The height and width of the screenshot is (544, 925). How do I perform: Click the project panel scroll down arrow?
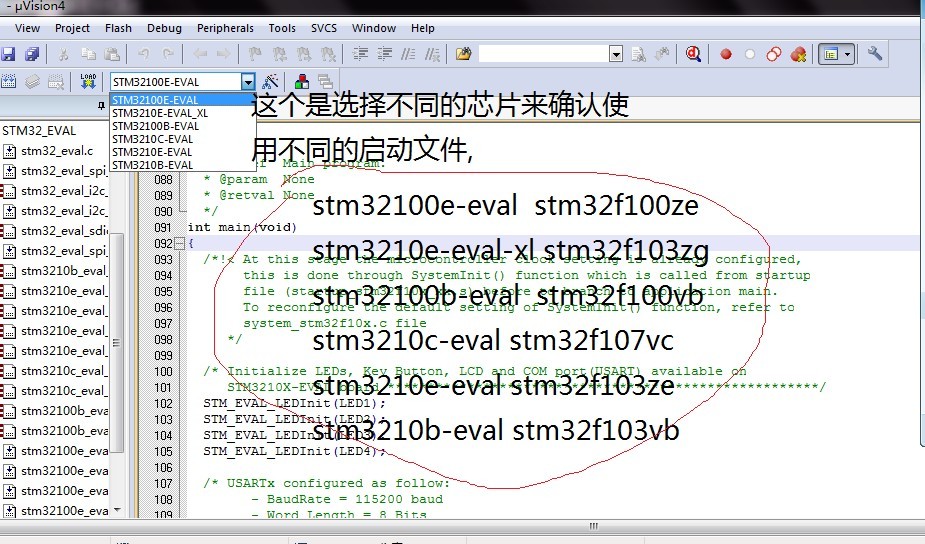[x=117, y=509]
